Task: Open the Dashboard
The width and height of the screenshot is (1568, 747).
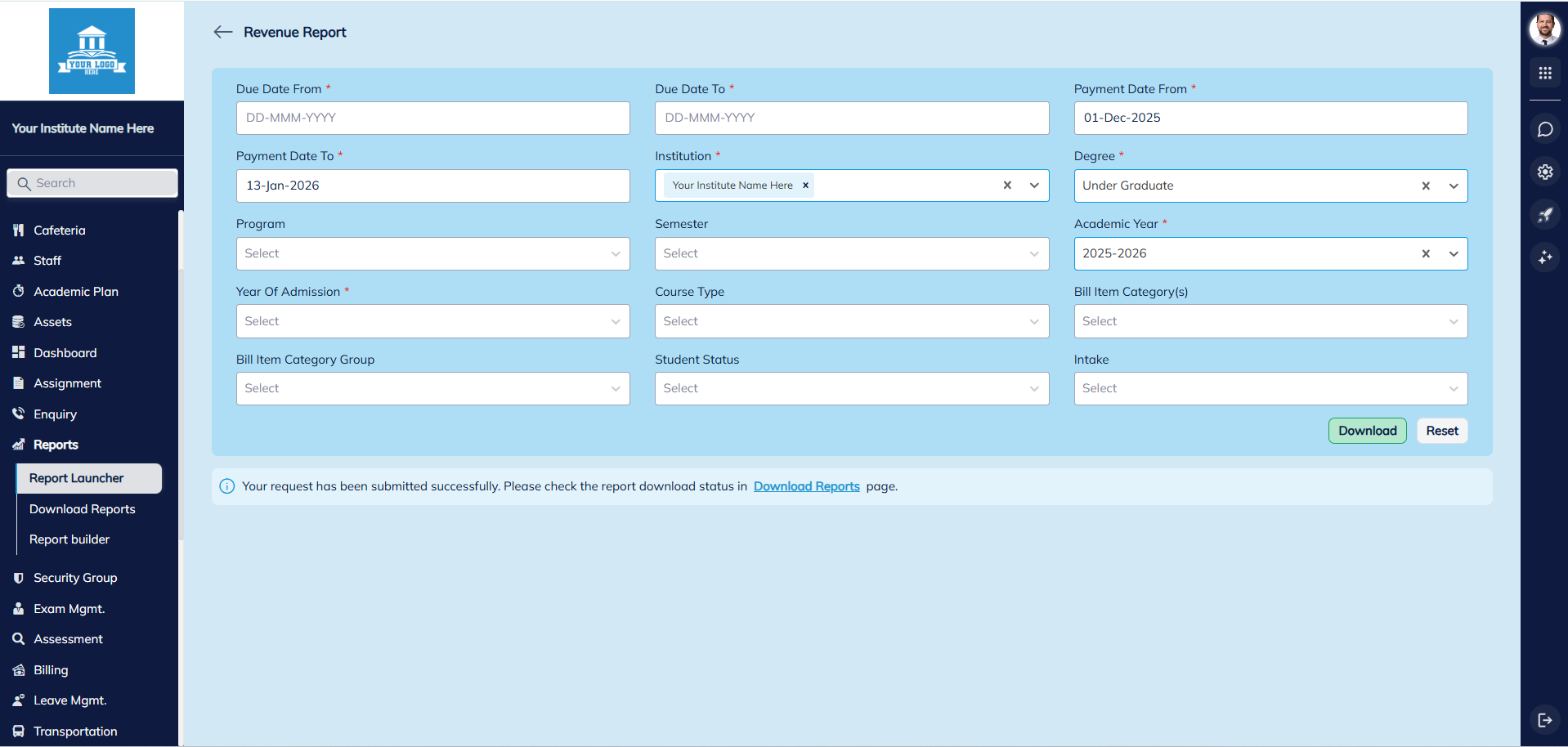Action: pos(63,352)
